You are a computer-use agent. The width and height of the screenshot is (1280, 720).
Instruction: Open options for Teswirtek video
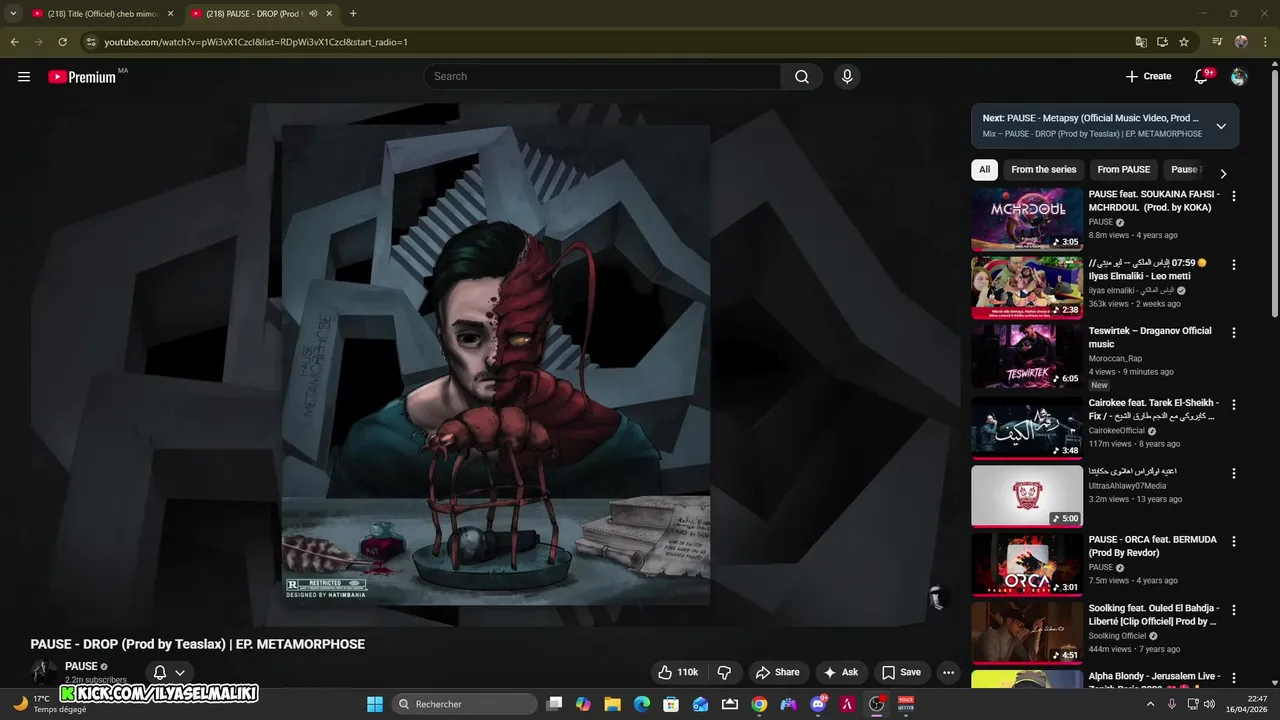click(x=1233, y=332)
